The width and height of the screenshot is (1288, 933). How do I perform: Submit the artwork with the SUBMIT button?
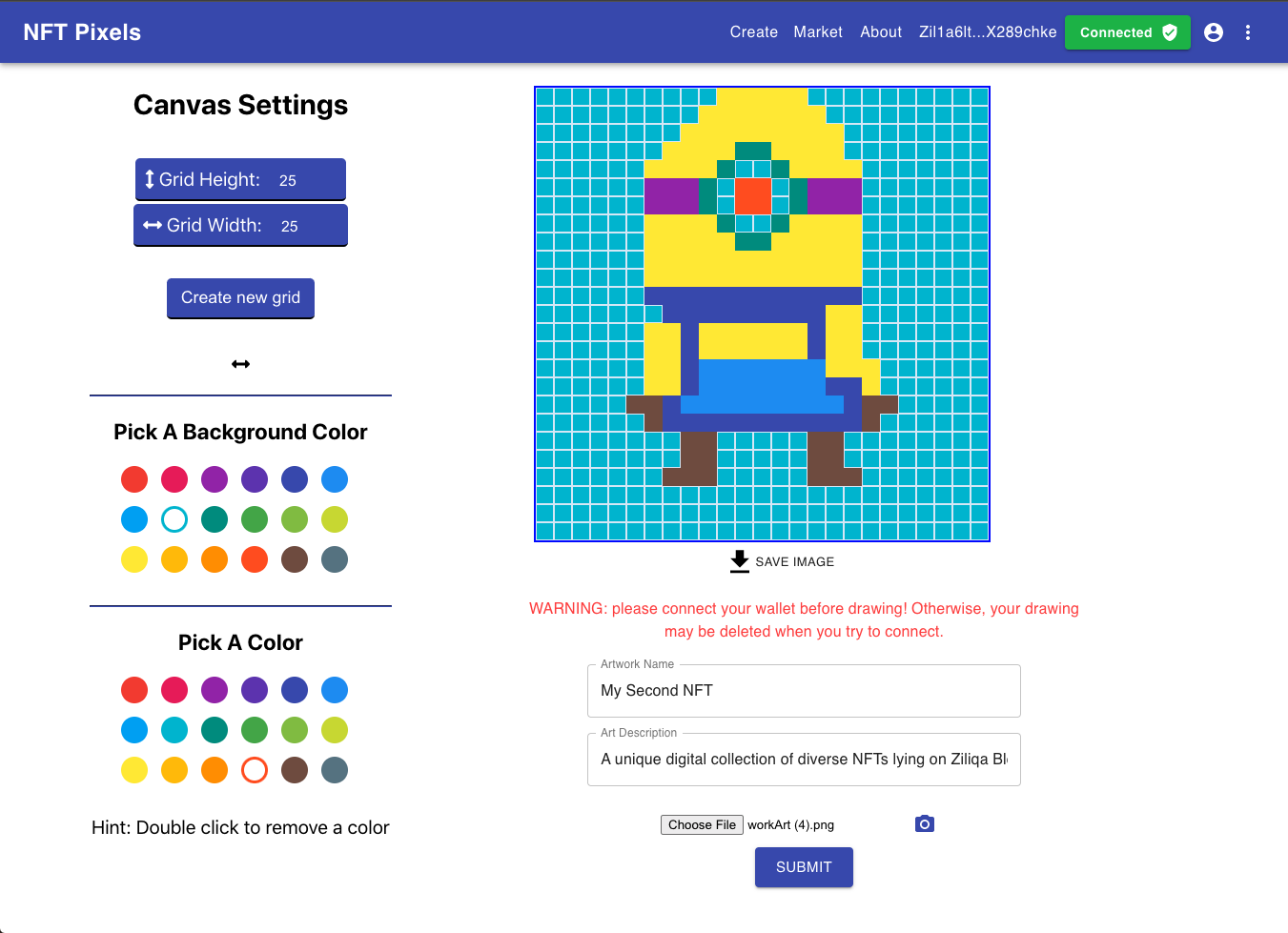coord(804,867)
